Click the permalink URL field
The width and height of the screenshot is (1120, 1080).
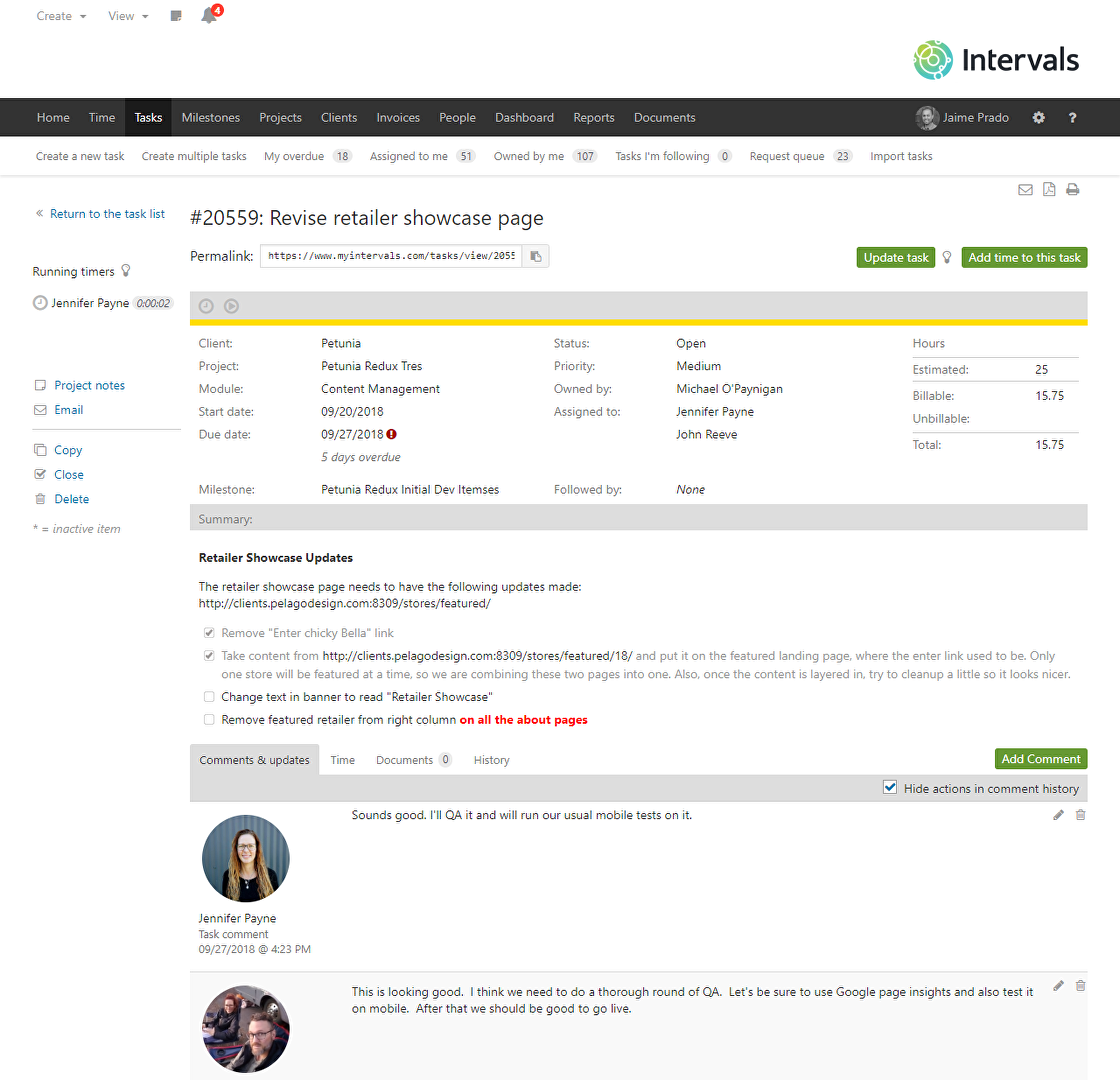[x=391, y=256]
